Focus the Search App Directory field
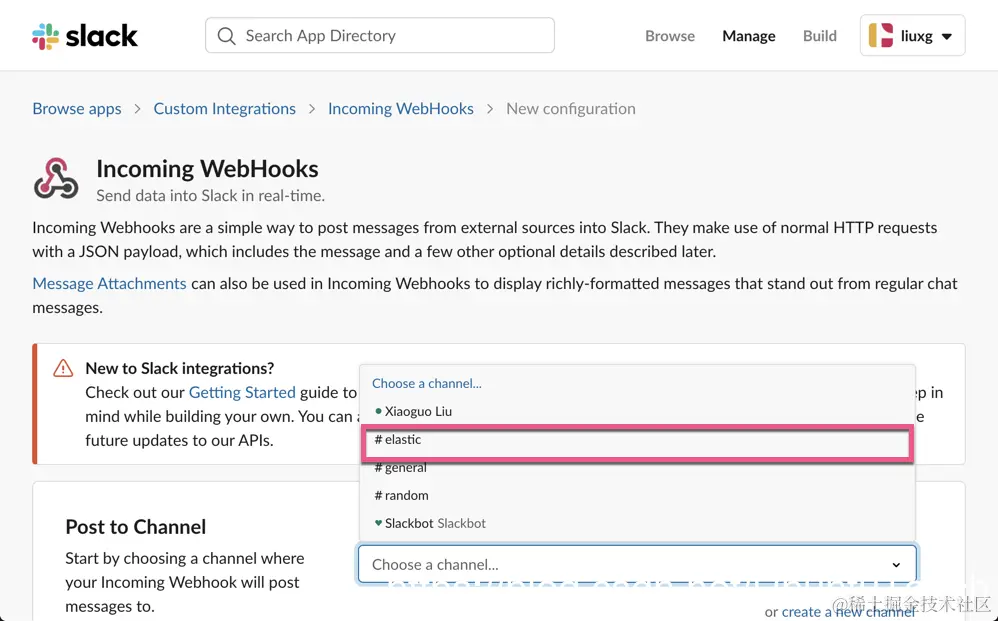The height and width of the screenshot is (621, 998). click(x=390, y=36)
